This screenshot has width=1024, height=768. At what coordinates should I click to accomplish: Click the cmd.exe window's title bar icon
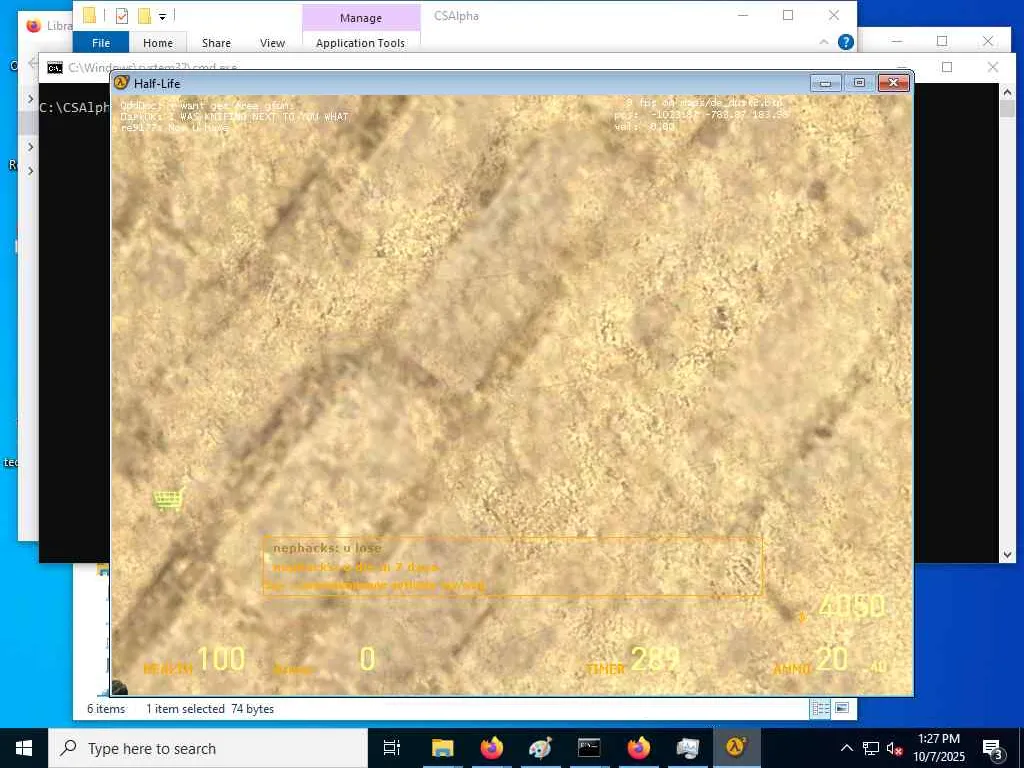point(56,68)
